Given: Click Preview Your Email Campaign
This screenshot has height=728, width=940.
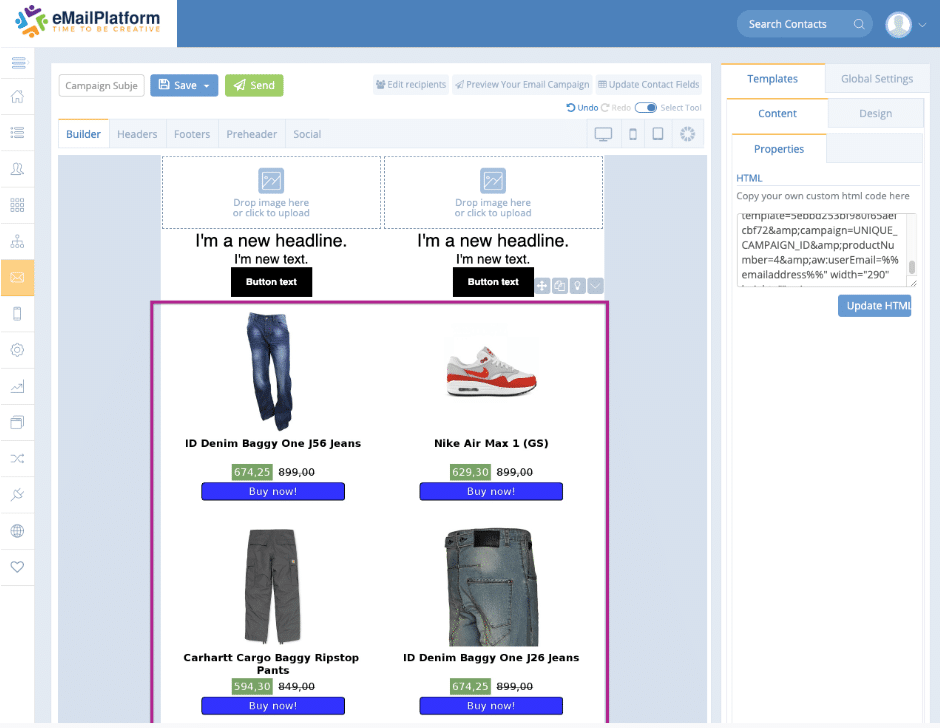Looking at the screenshot, I should [x=522, y=85].
